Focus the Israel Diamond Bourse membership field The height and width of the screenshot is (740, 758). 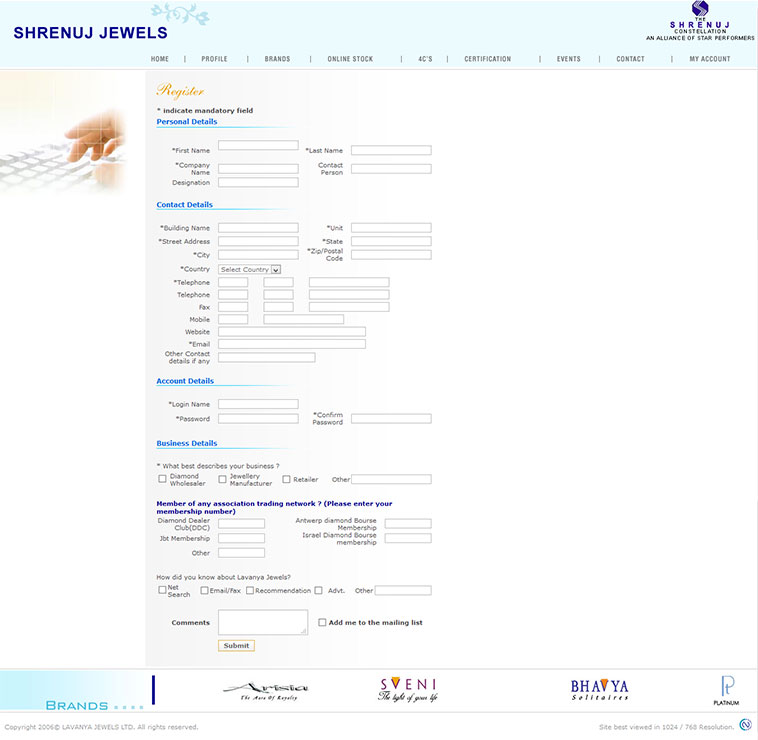pyautogui.click(x=408, y=538)
